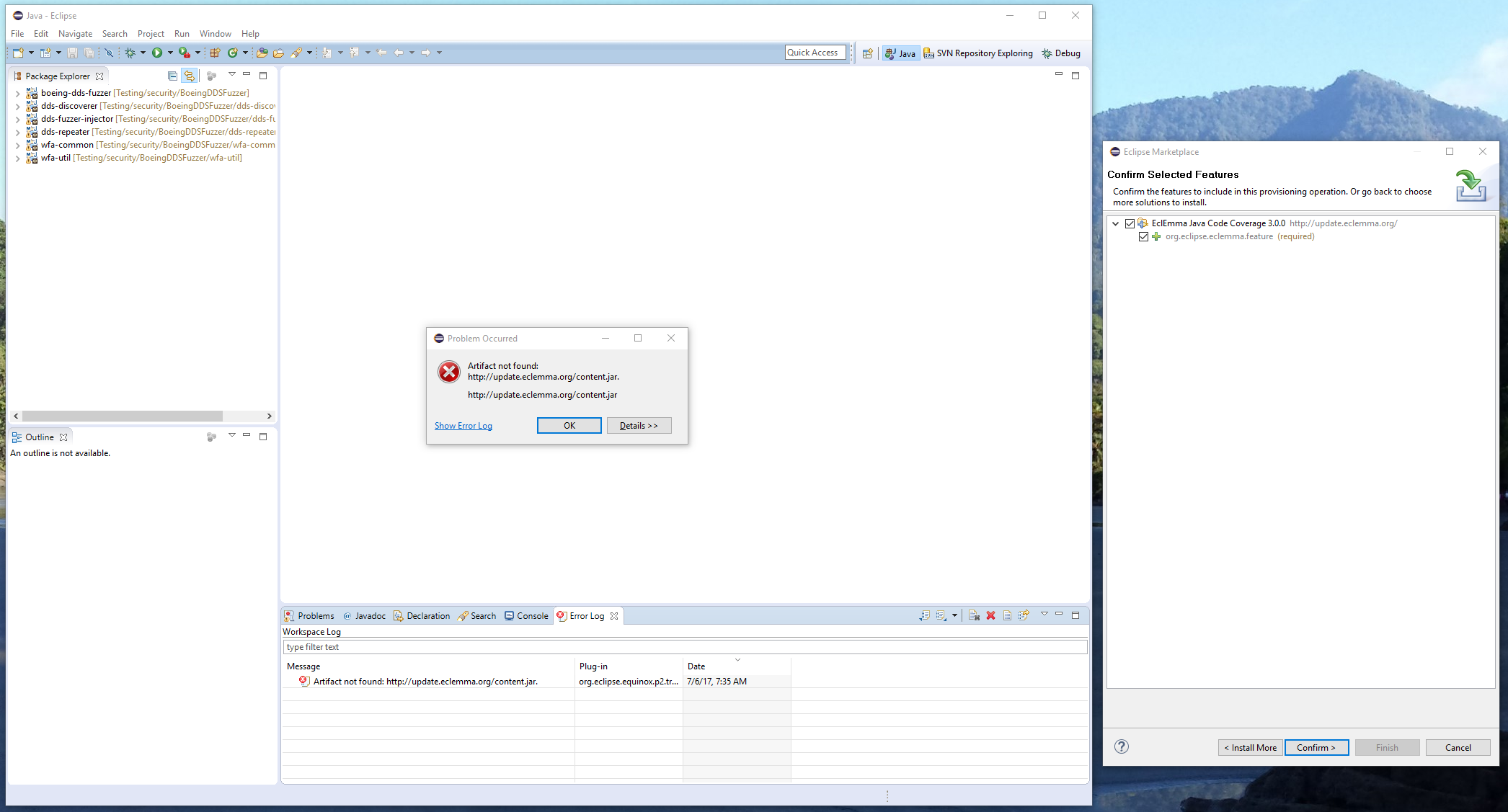Click the Run External Tools icon
The image size is (1508, 812).
click(185, 53)
